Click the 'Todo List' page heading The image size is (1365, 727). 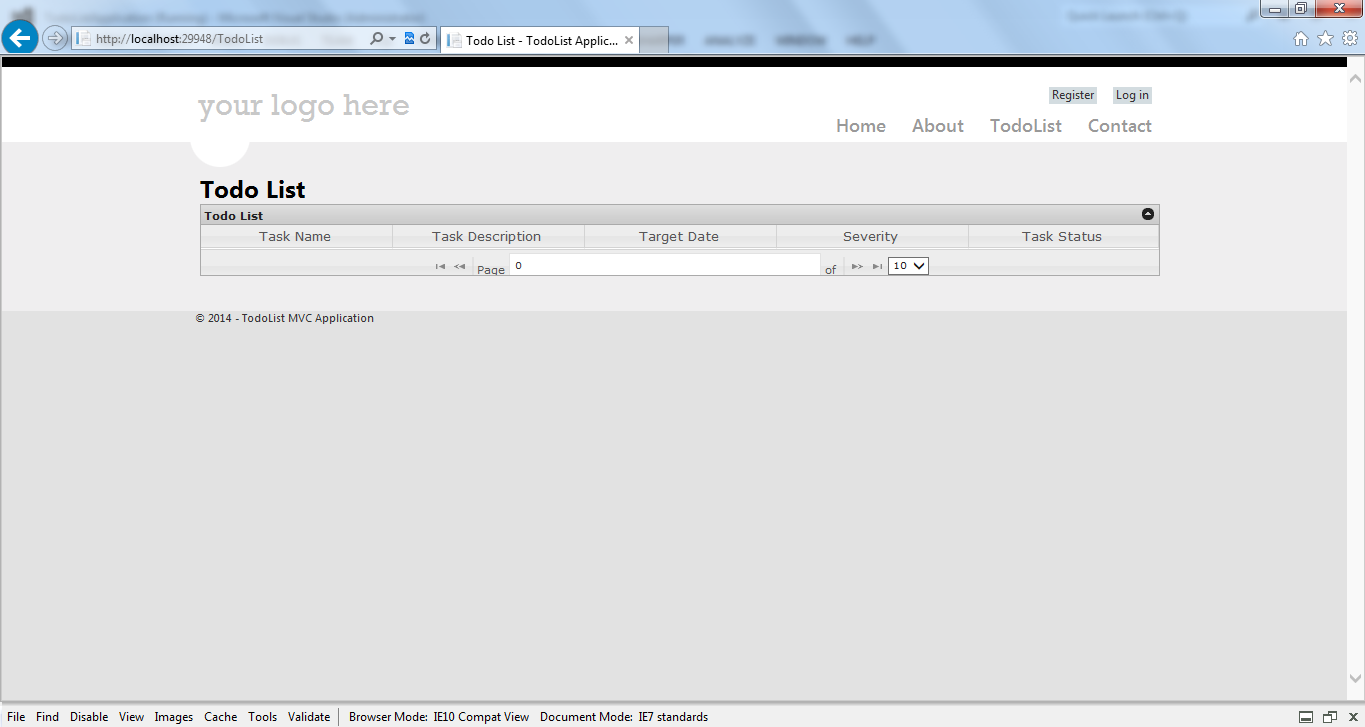[x=253, y=190]
